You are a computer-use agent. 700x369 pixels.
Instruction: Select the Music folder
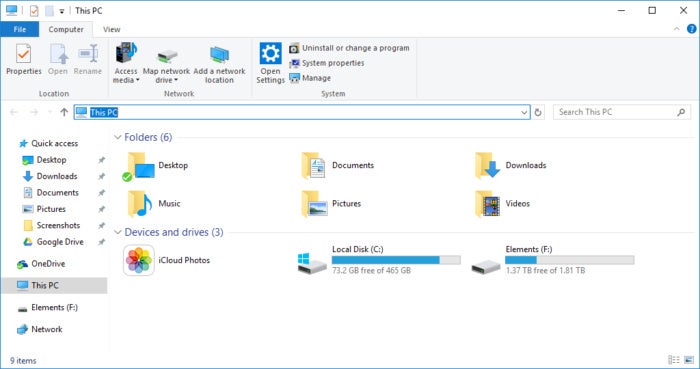click(x=154, y=204)
